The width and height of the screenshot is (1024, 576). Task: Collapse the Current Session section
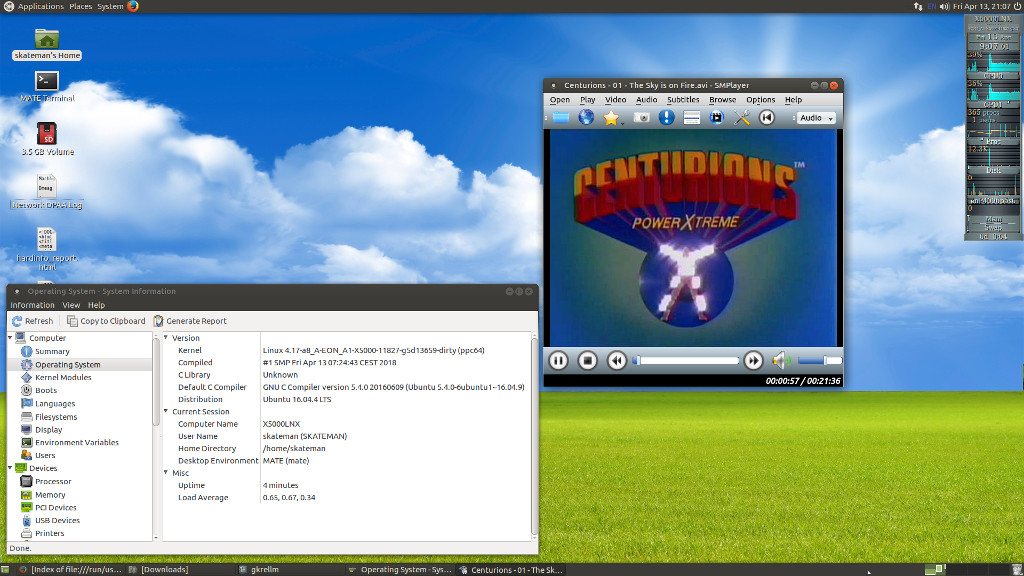(x=166, y=411)
